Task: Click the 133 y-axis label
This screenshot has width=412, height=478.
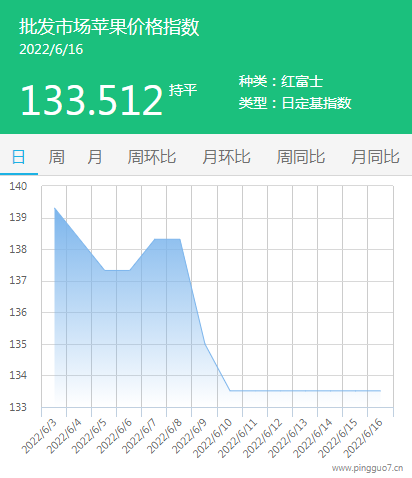Action: pos(18,407)
